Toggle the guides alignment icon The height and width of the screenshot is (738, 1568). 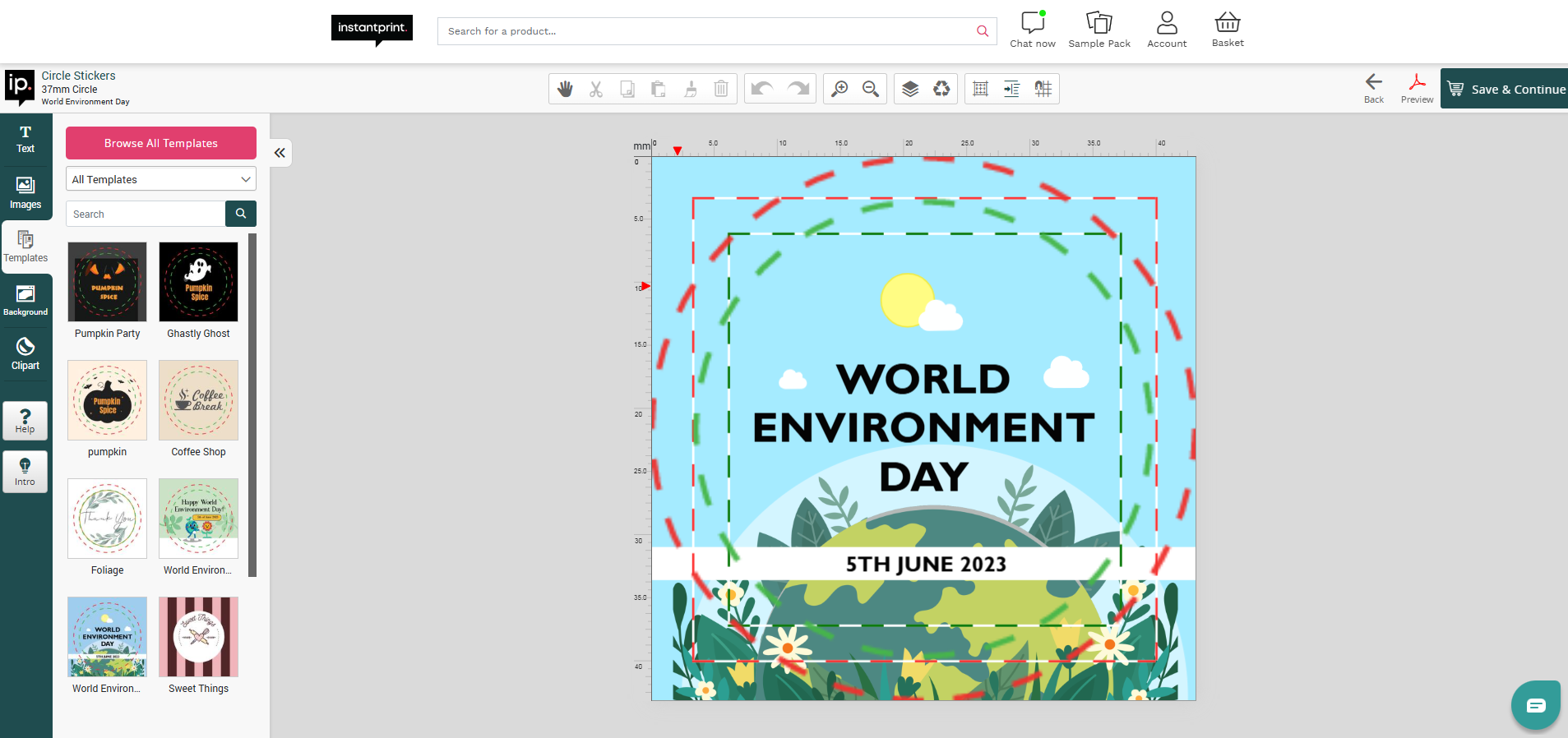click(x=1011, y=89)
